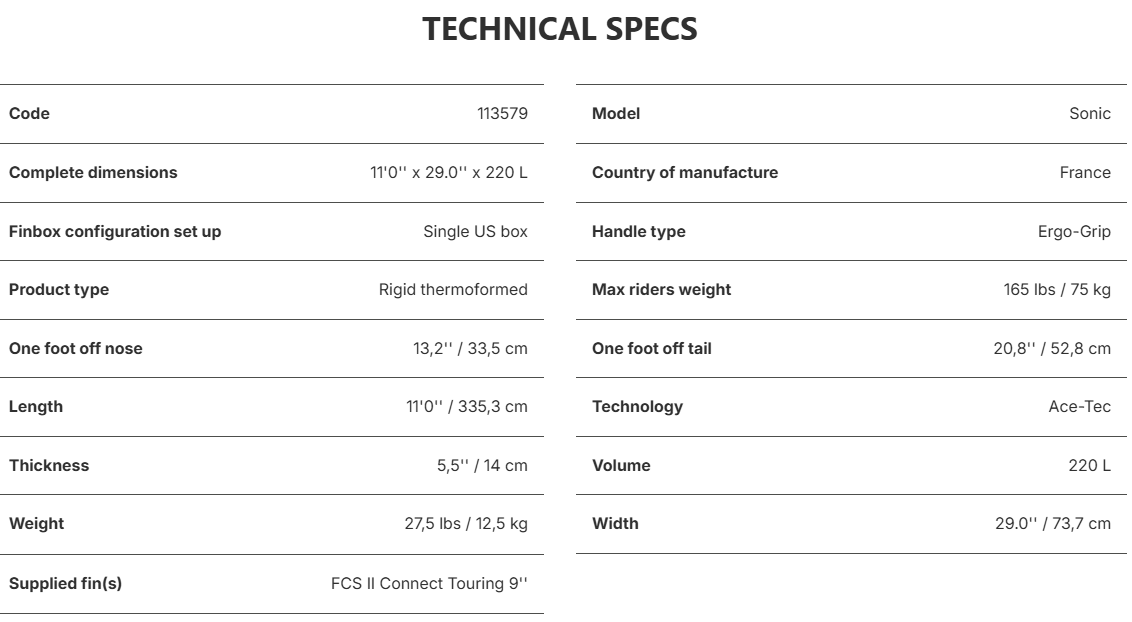Screen dimensions: 1132x622
Task: Click the Supplied fin(s) label
Action: click(65, 583)
